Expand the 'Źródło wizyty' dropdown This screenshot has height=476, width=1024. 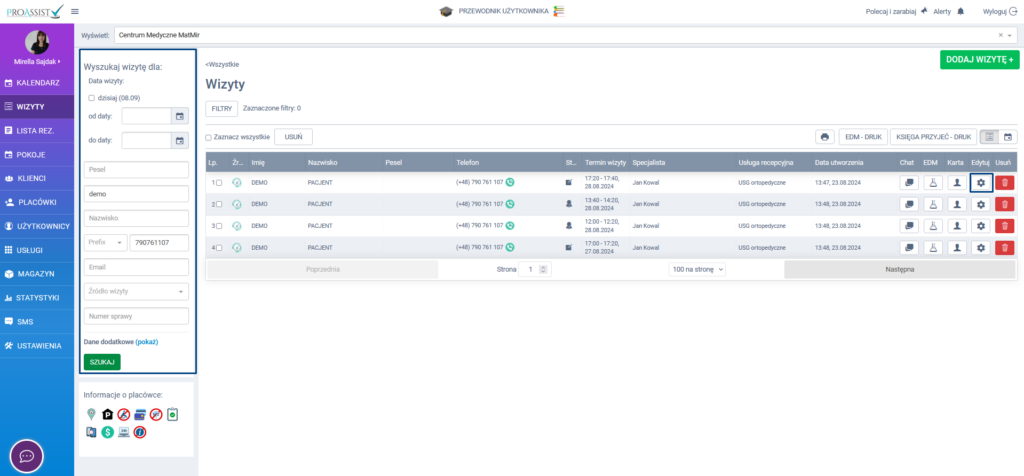pyautogui.click(x=135, y=291)
